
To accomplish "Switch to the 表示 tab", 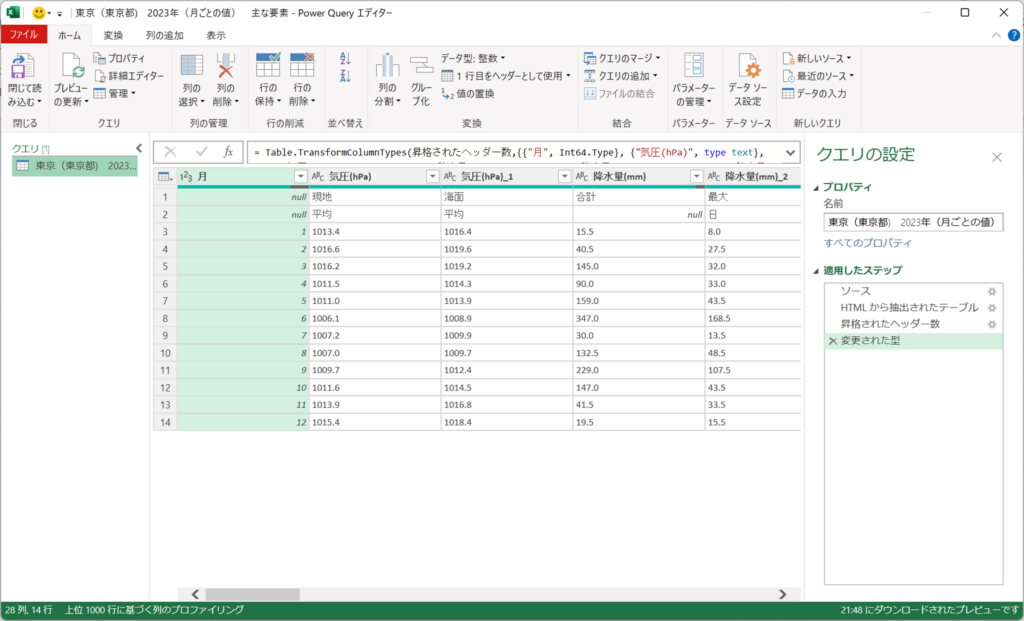I will pos(216,35).
